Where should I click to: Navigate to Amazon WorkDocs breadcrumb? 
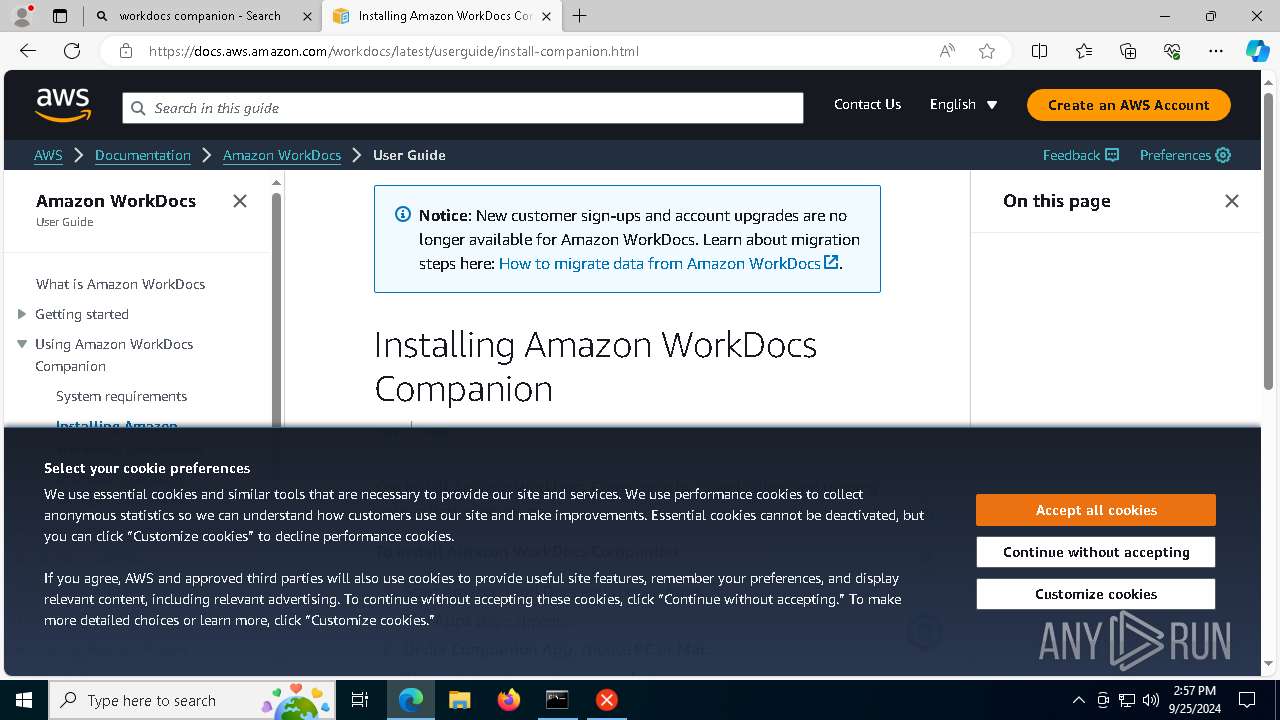click(282, 155)
